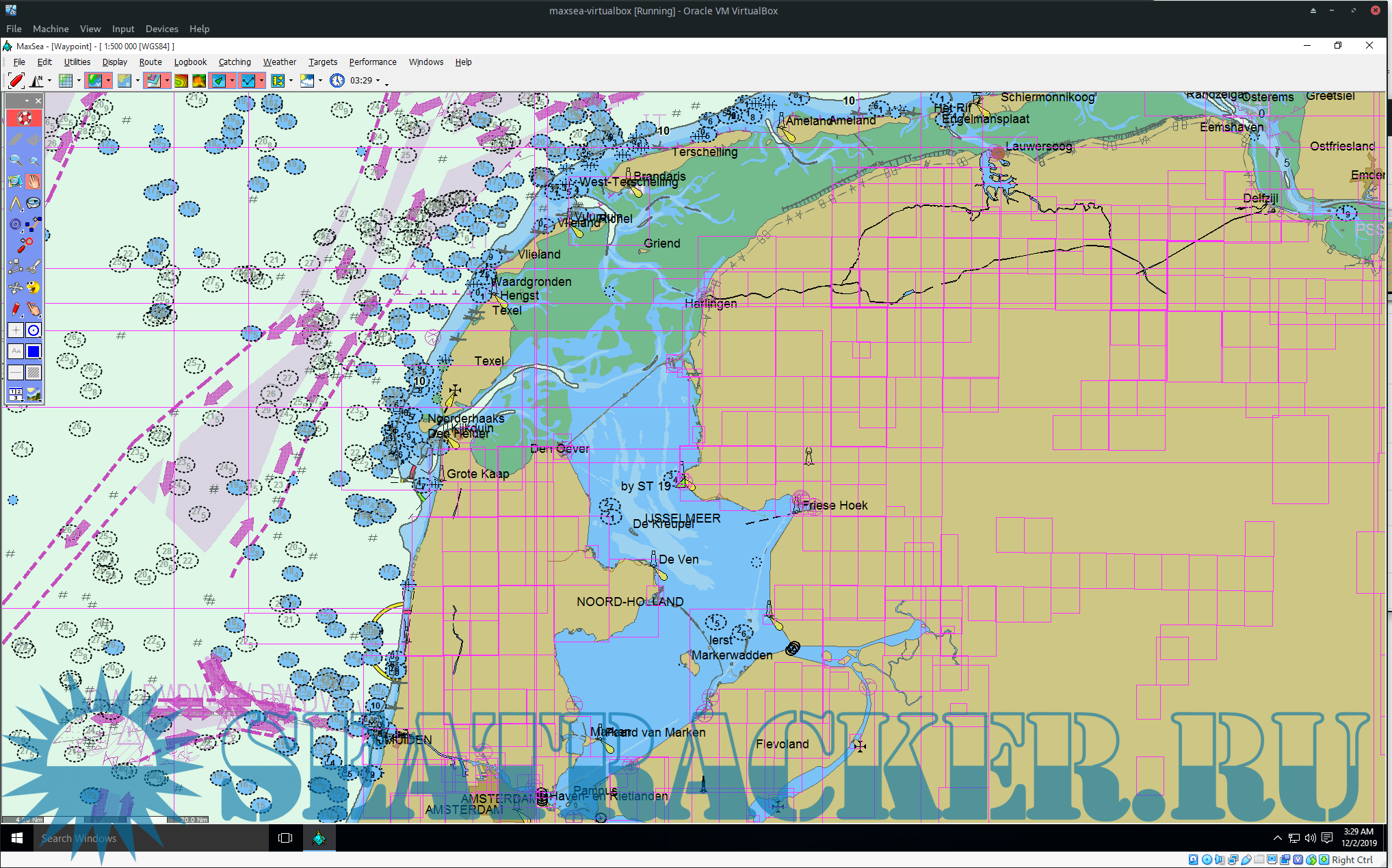Pick the blue color swatch in tool palette

click(x=33, y=352)
